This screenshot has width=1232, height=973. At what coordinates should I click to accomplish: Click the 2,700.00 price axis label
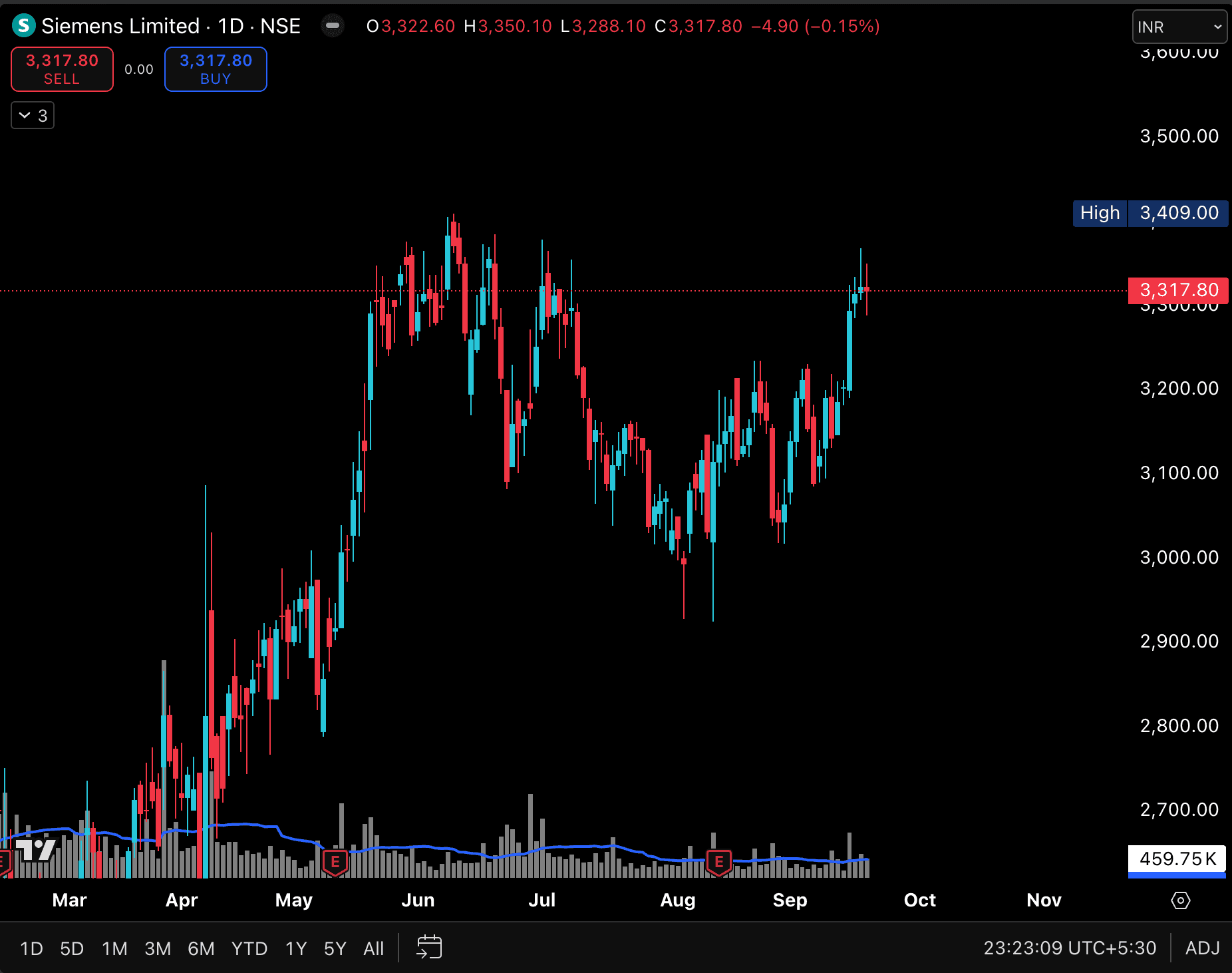tap(1179, 810)
